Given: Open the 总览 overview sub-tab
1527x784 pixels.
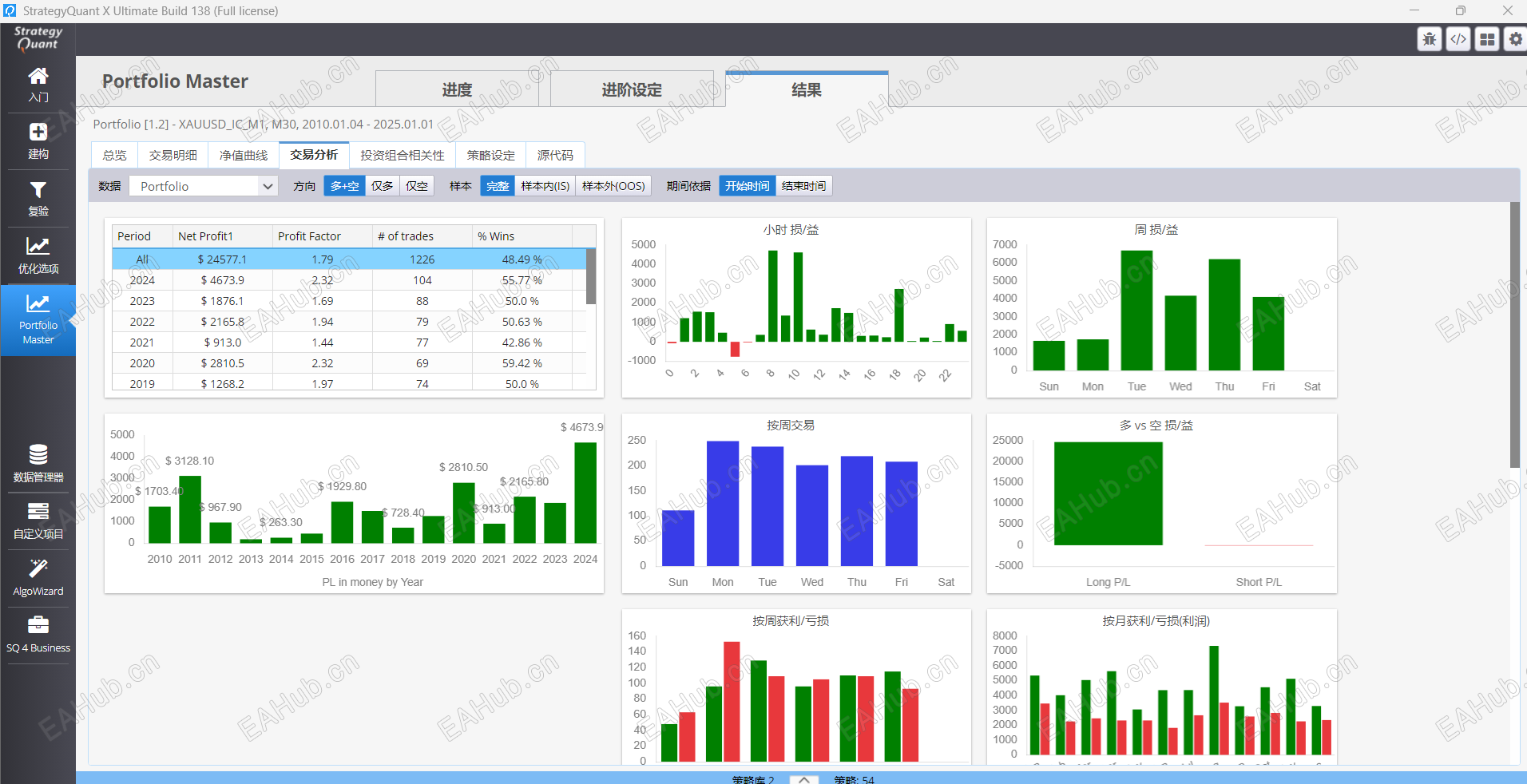Looking at the screenshot, I should (x=115, y=155).
